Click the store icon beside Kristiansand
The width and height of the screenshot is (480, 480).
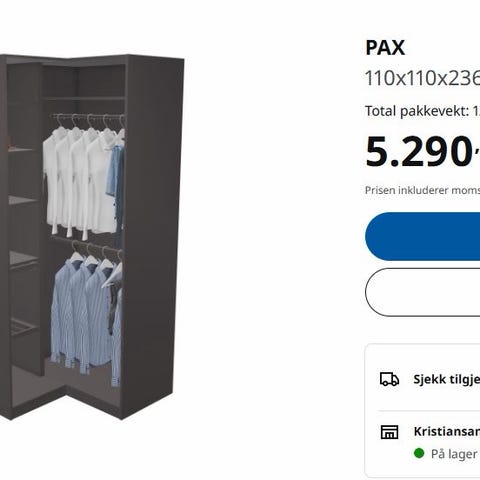point(389,432)
